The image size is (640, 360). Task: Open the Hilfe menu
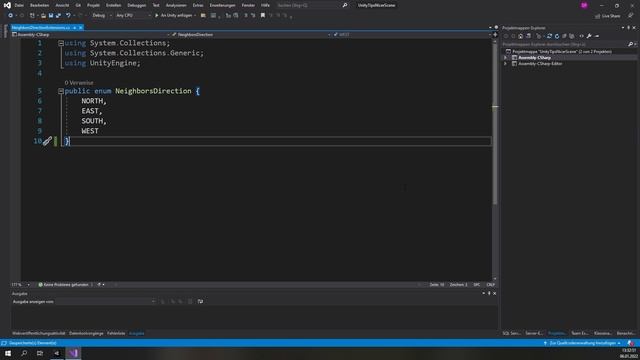tap(265, 5)
